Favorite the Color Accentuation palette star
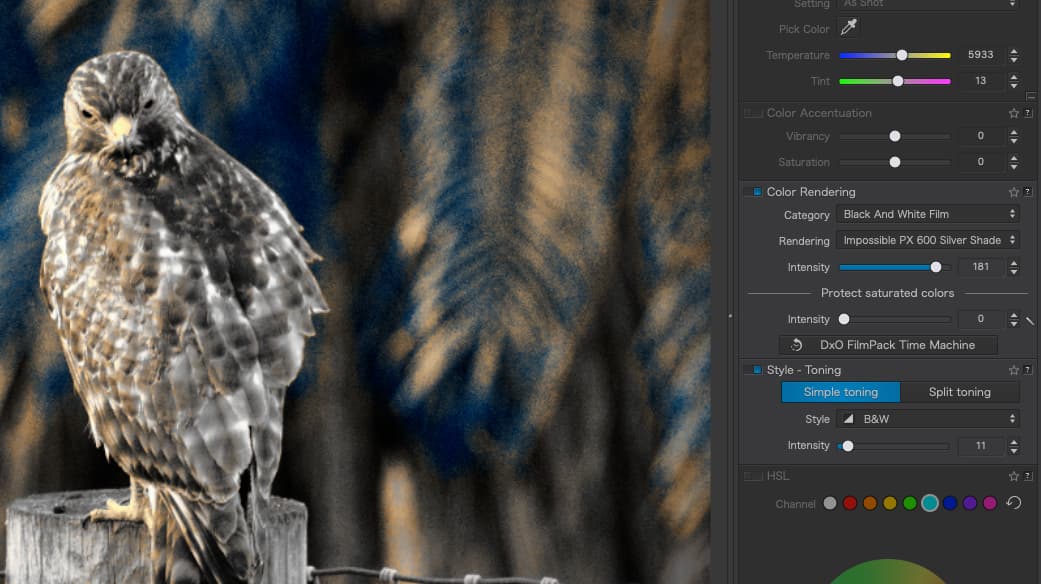 tap(1014, 114)
